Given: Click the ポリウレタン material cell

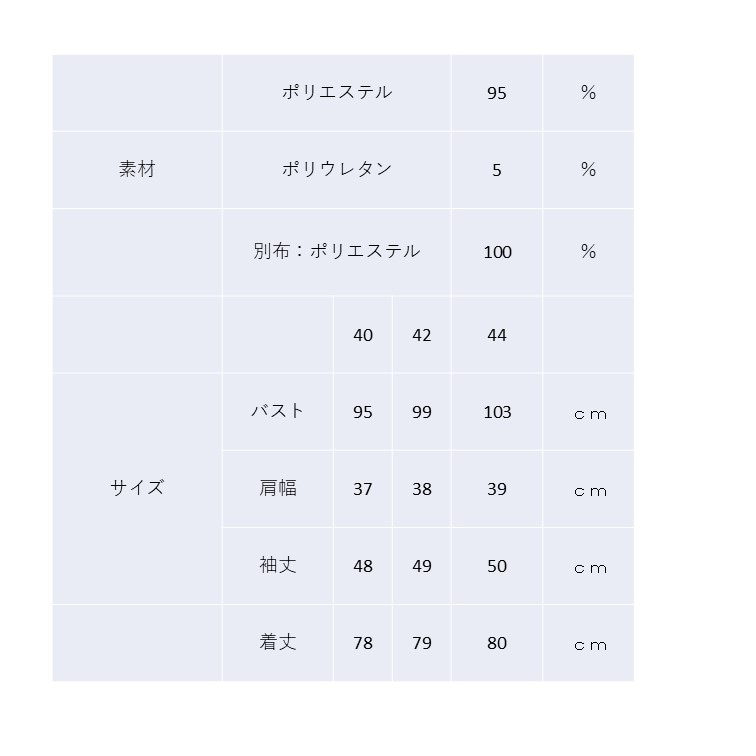Looking at the screenshot, I should click(x=337, y=170).
